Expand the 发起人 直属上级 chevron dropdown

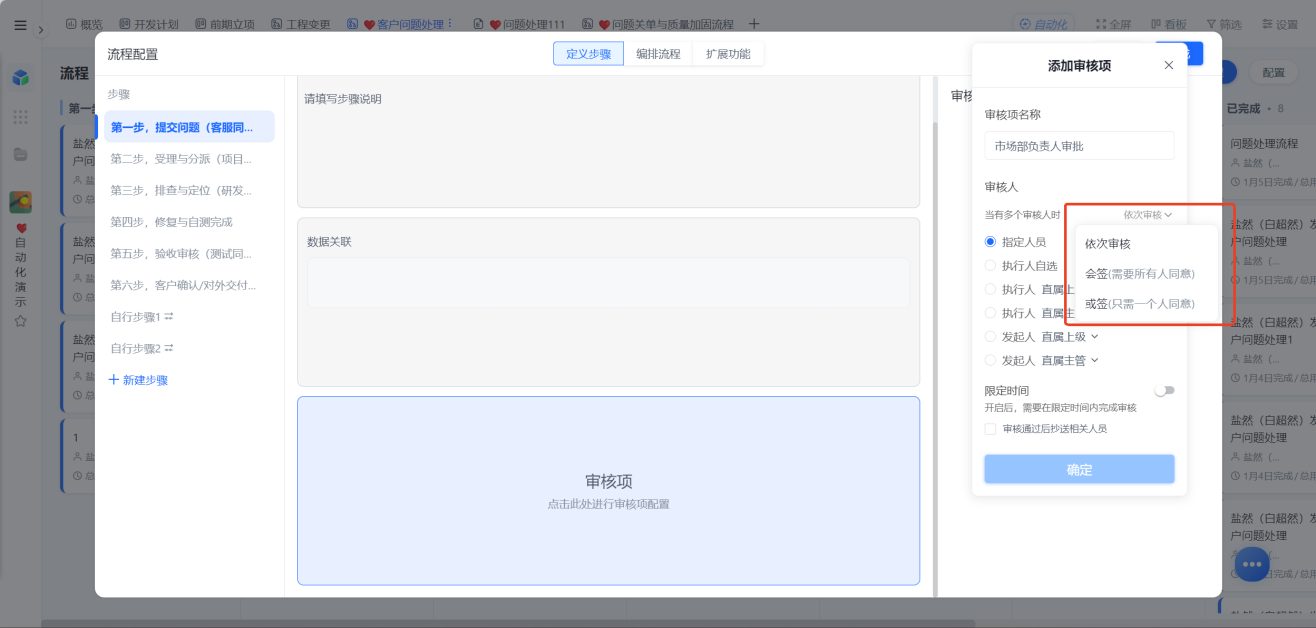[x=1094, y=337]
